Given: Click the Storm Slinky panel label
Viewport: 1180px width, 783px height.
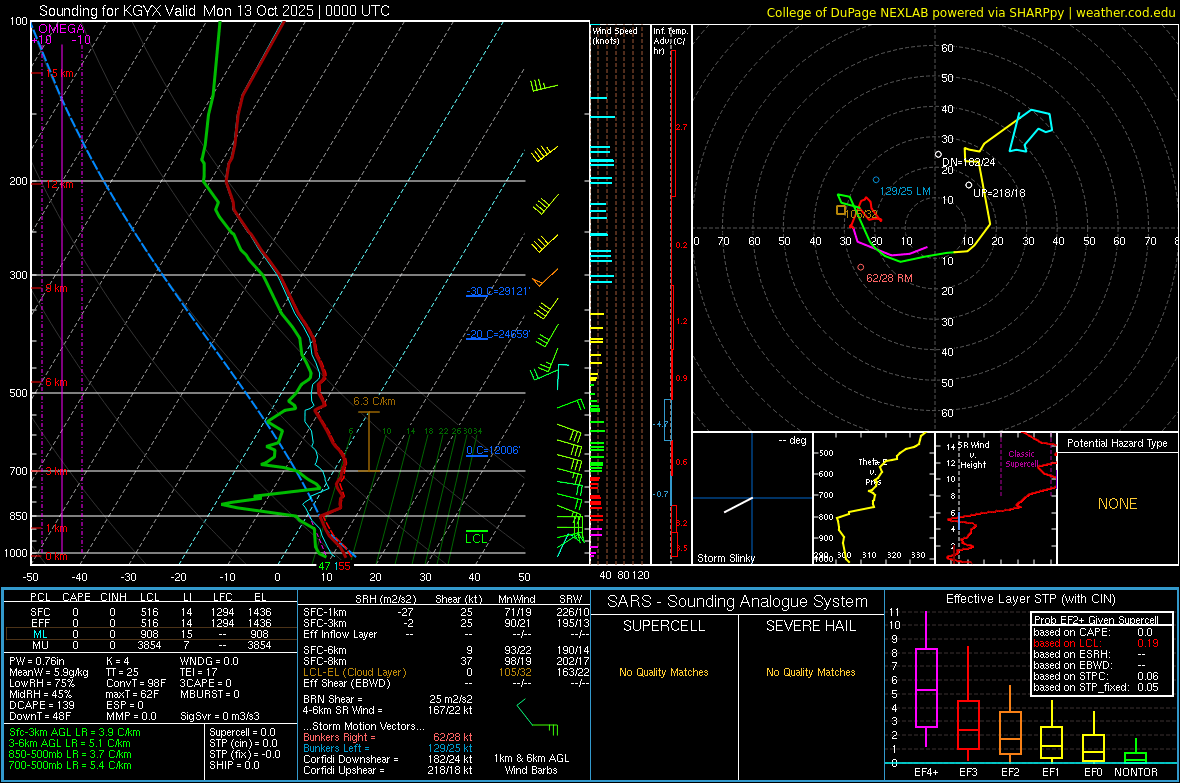Looking at the screenshot, I should pos(725,558).
